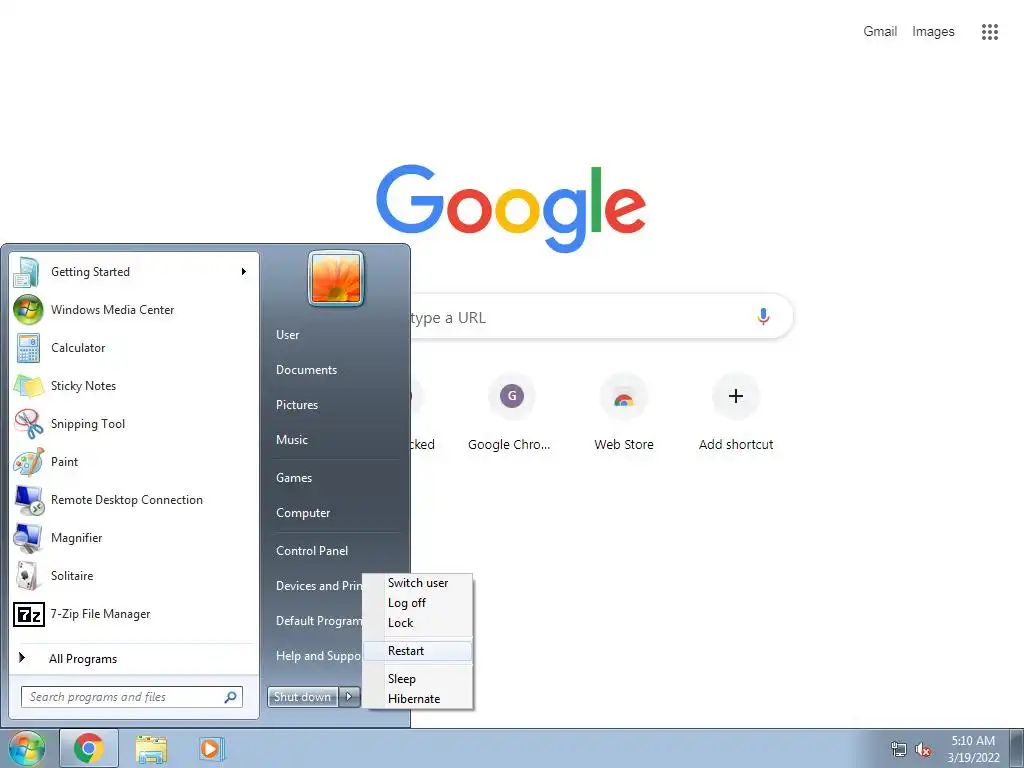This screenshot has height=768, width=1024.
Task: Open Pictures library
Action: pos(296,405)
